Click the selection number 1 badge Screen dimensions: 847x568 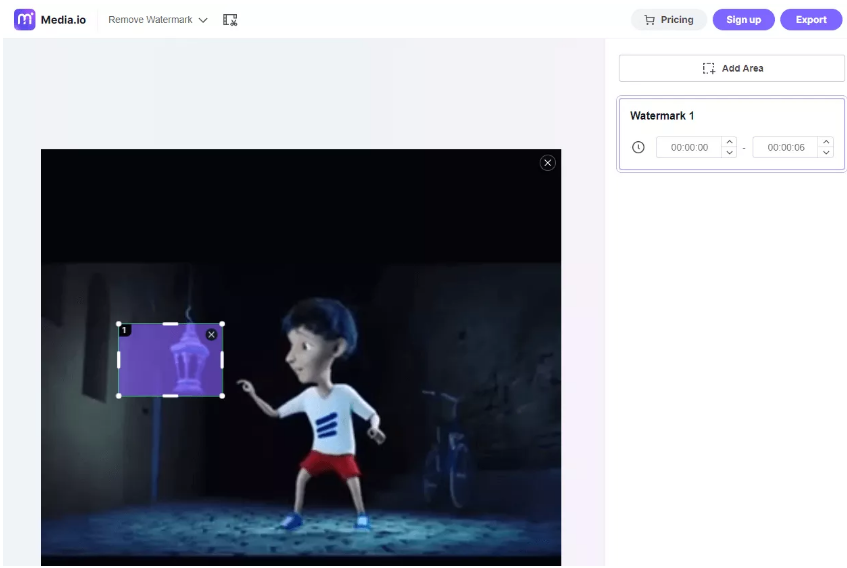click(x=124, y=330)
